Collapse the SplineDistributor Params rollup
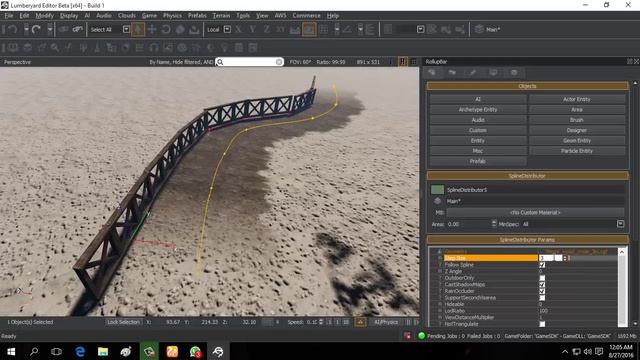 pos(527,240)
